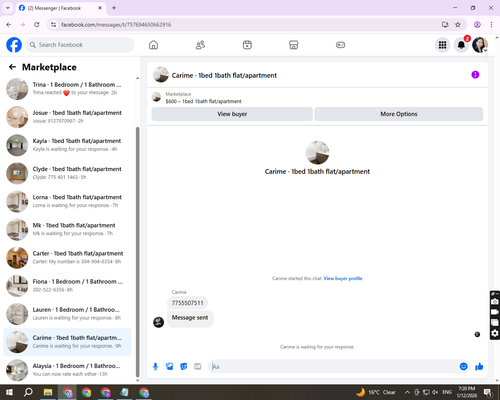Click View buyer button
Viewport: 500px width, 400px height.
click(x=232, y=114)
